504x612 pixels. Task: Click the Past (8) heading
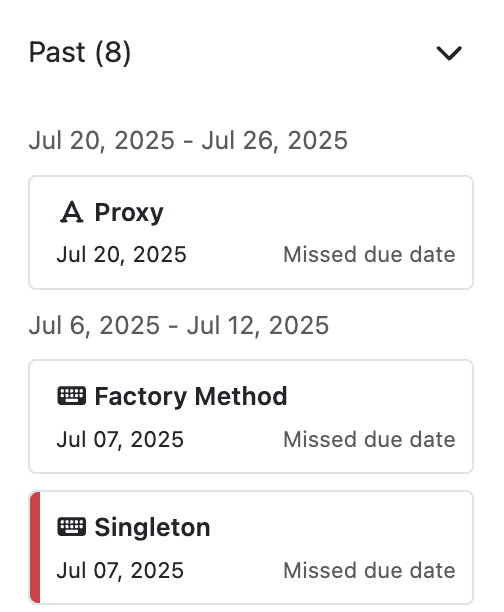tap(80, 52)
